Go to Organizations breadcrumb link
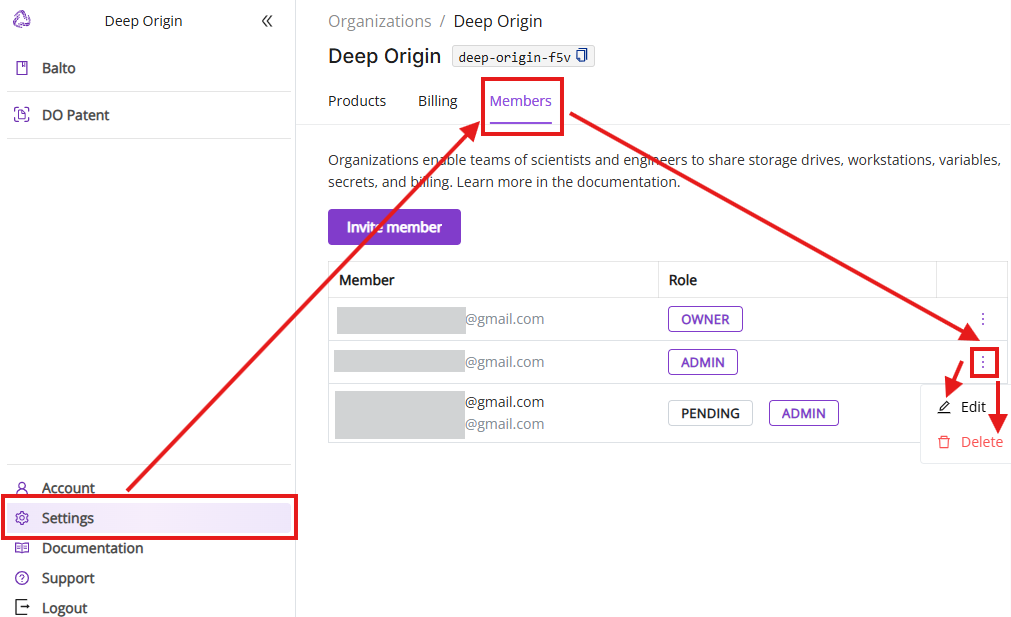Image resolution: width=1011 pixels, height=617 pixels. 379,21
